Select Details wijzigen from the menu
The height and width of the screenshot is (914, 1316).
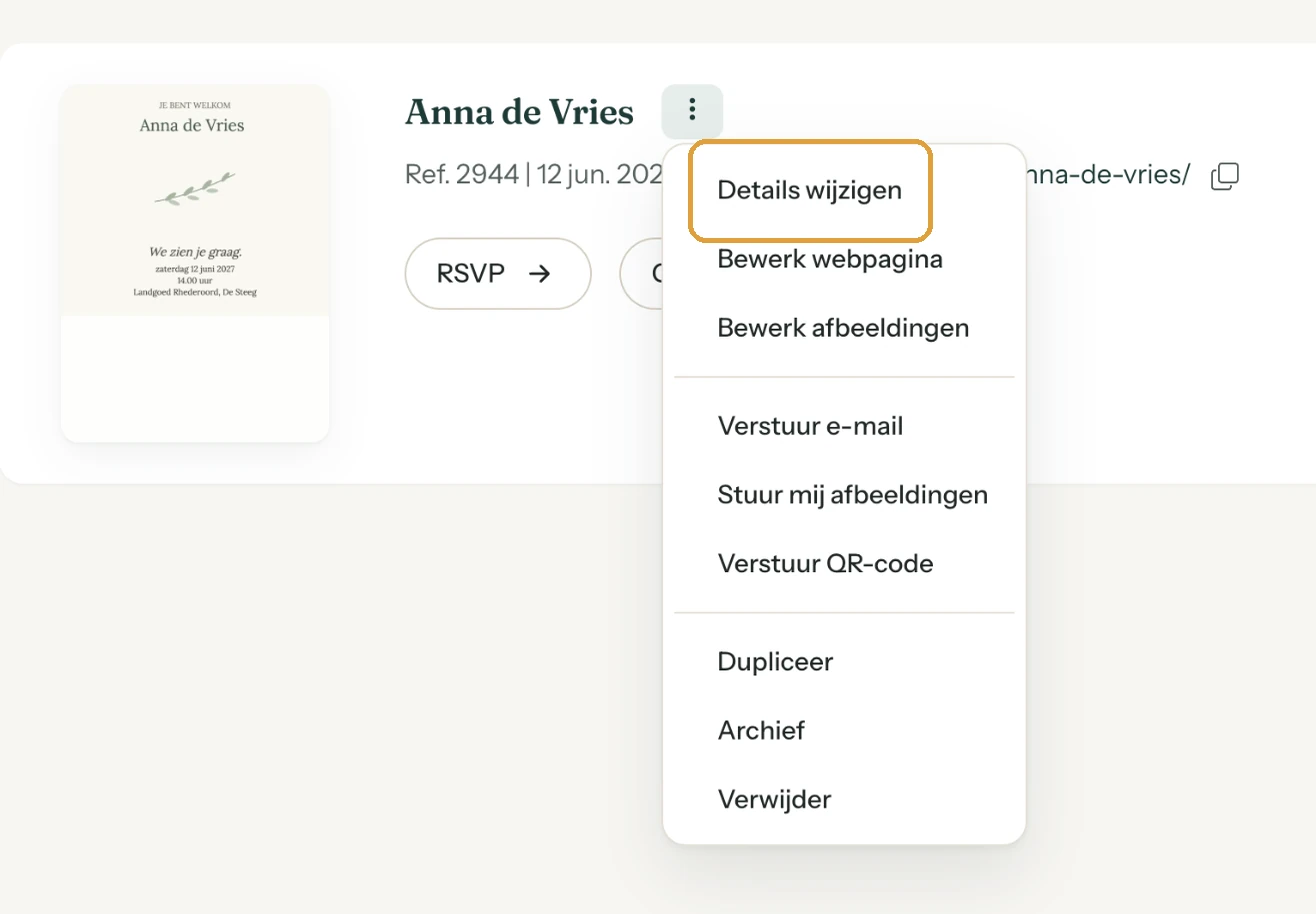[x=811, y=190]
